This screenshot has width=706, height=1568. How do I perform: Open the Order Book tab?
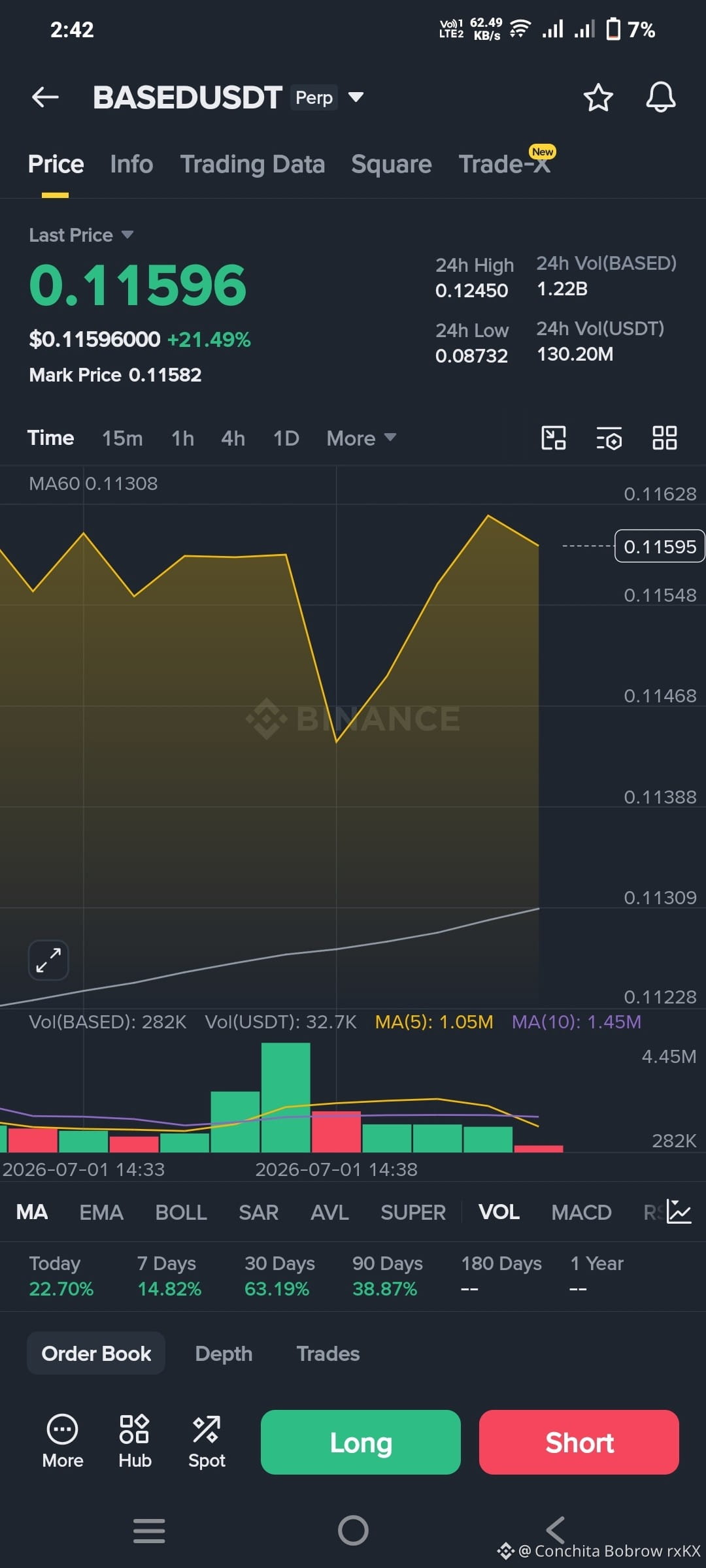coord(96,1353)
